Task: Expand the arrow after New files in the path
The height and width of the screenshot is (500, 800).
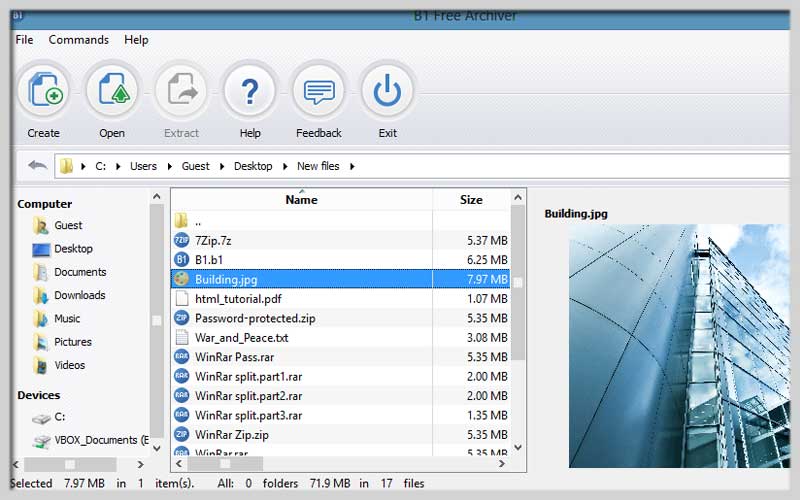Action: pyautogui.click(x=352, y=166)
